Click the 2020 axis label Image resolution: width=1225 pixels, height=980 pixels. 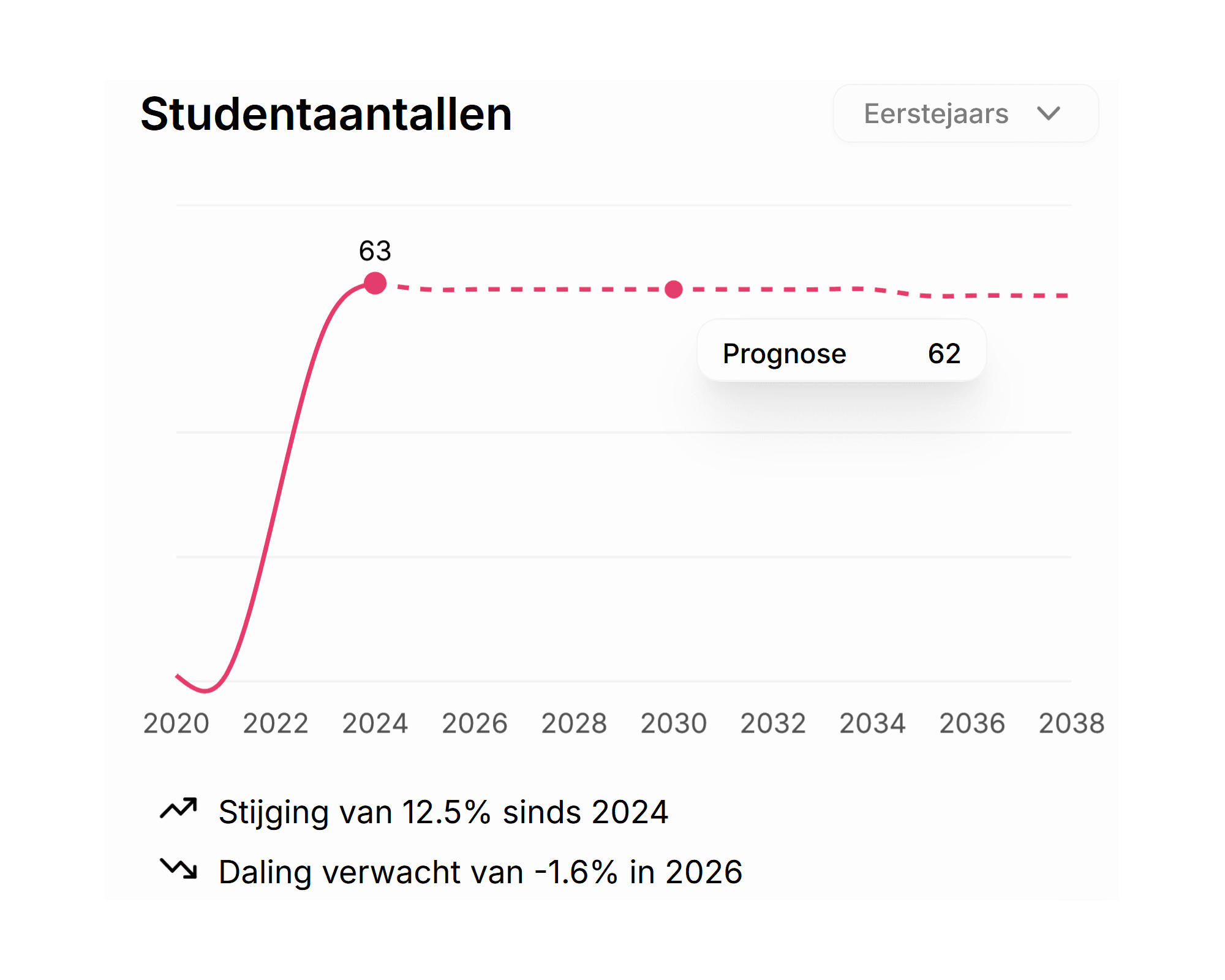coord(176,723)
